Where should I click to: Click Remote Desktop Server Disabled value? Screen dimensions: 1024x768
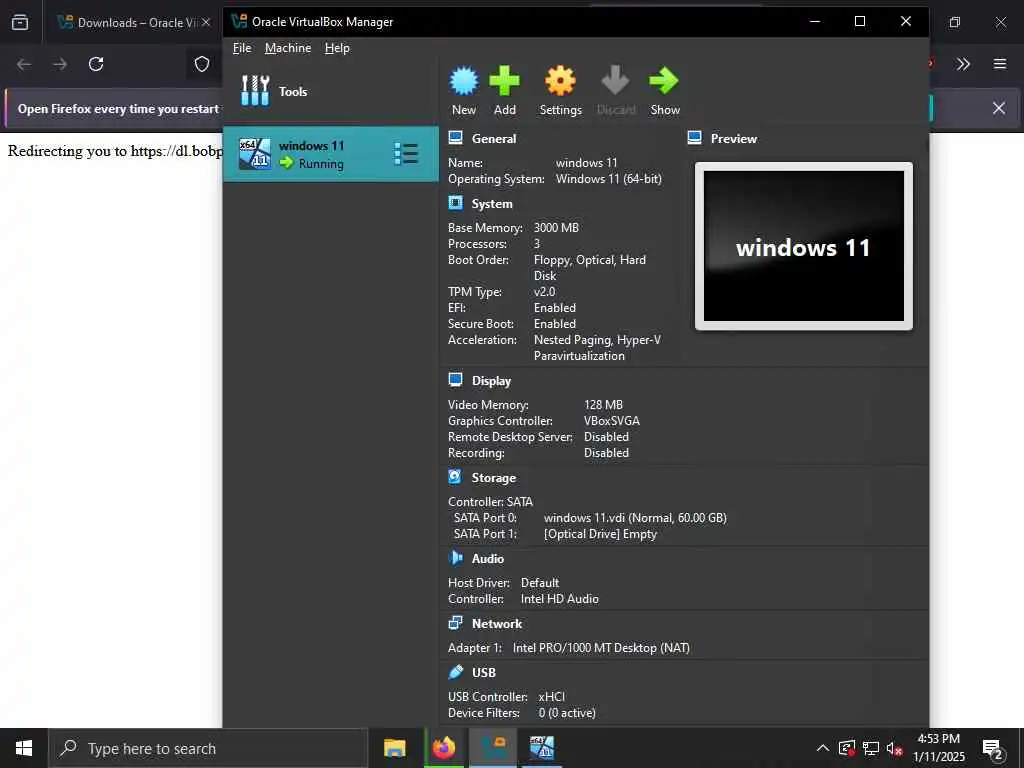tap(606, 437)
